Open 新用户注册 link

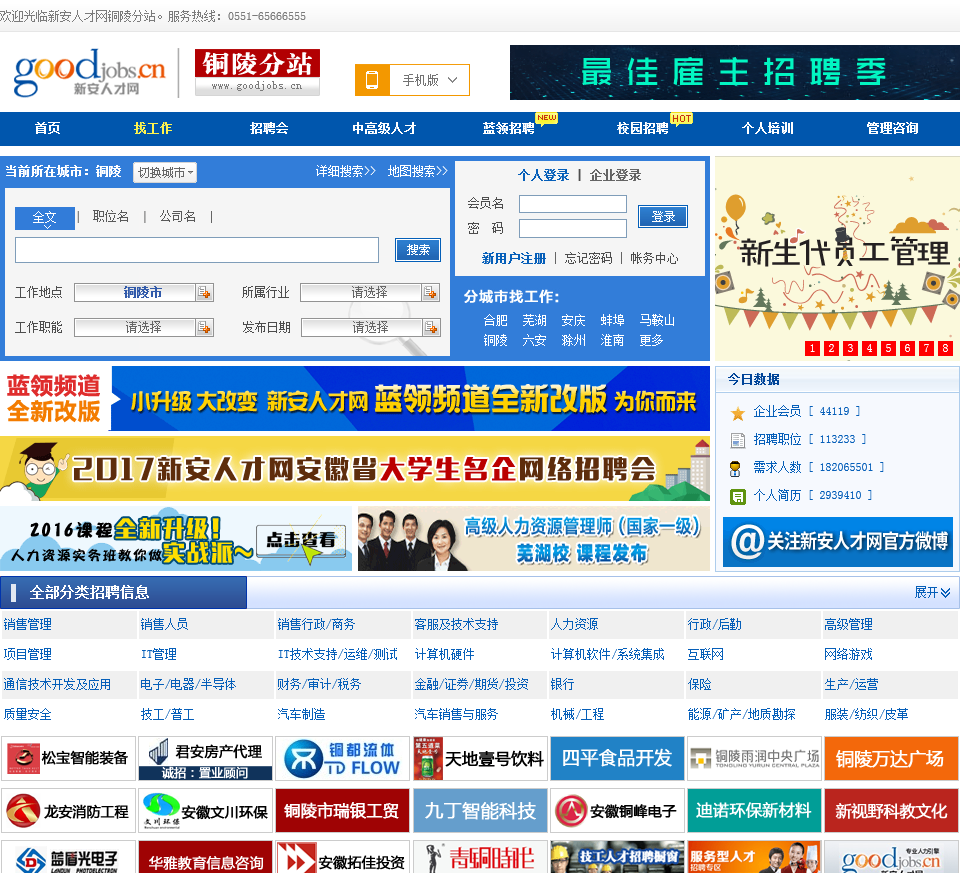[514, 258]
